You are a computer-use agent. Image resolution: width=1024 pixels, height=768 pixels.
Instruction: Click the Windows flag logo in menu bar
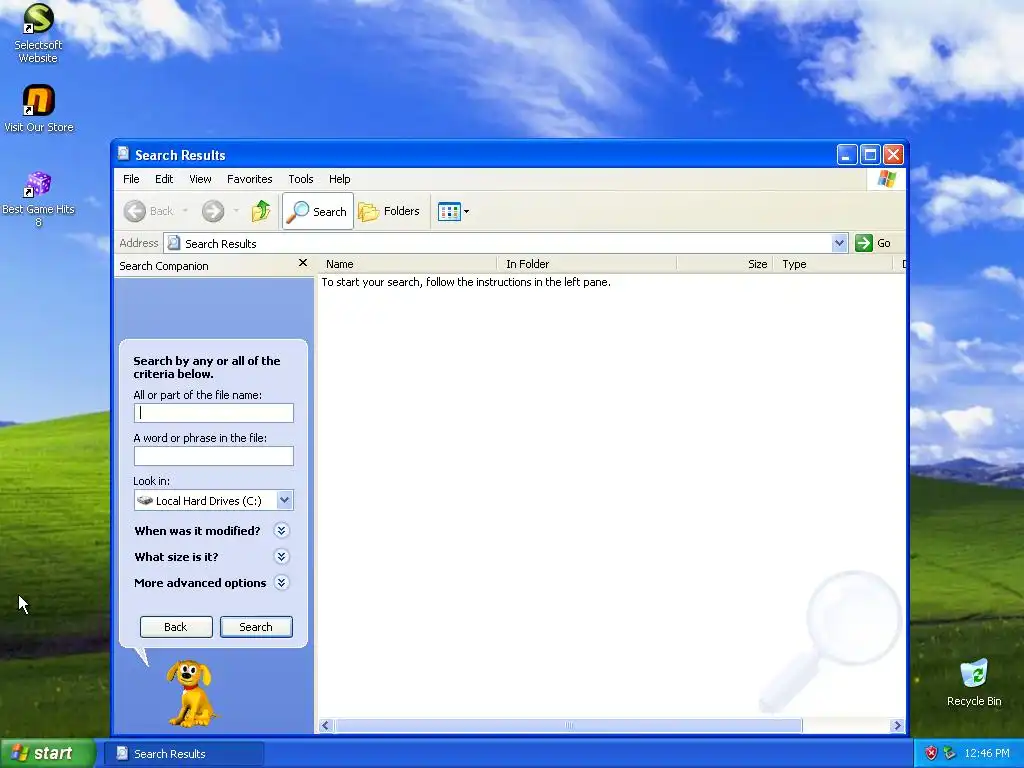coord(887,178)
